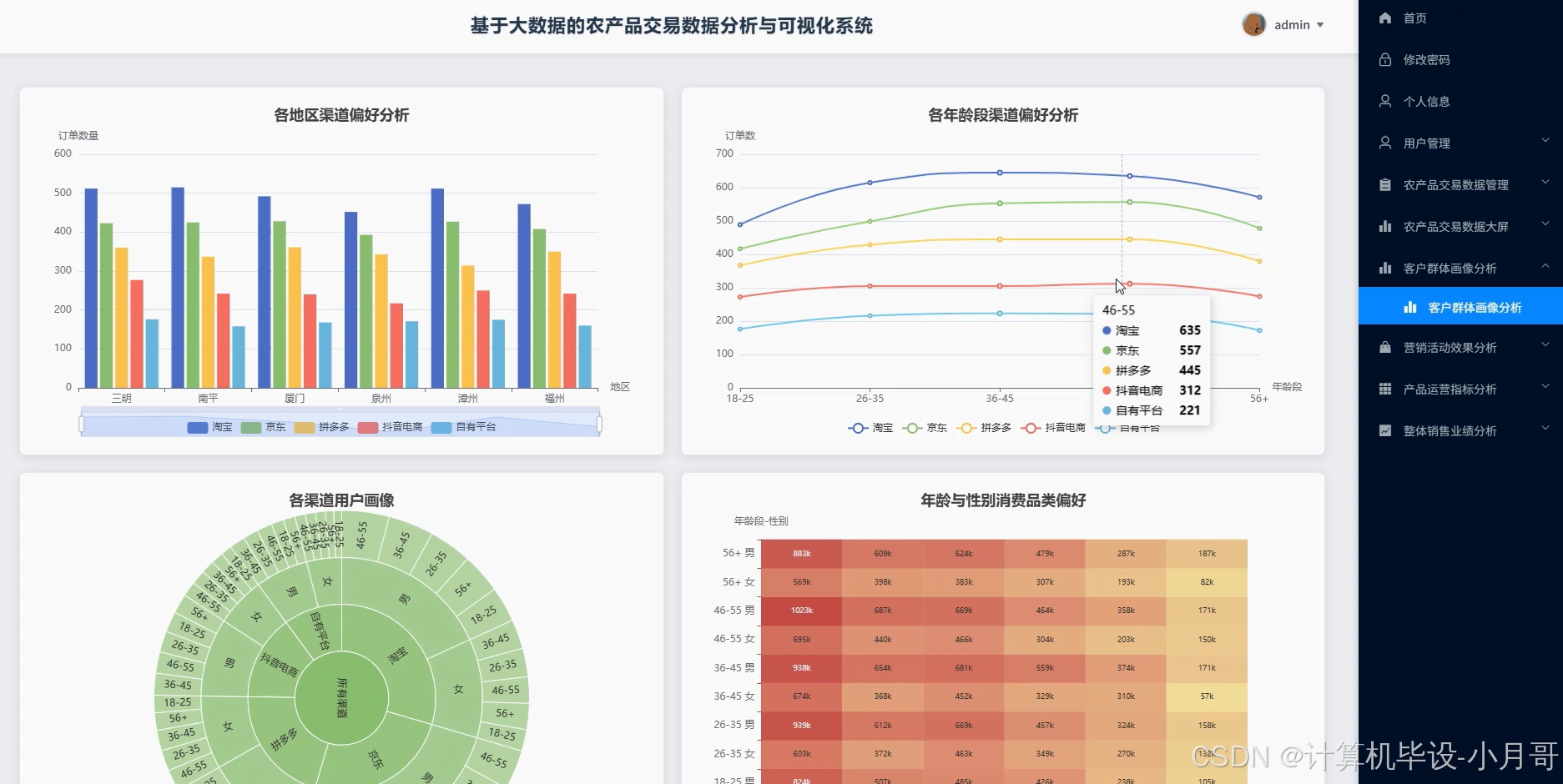Click the home icon beside 首页
This screenshot has height=784, width=1563.
1385,18
